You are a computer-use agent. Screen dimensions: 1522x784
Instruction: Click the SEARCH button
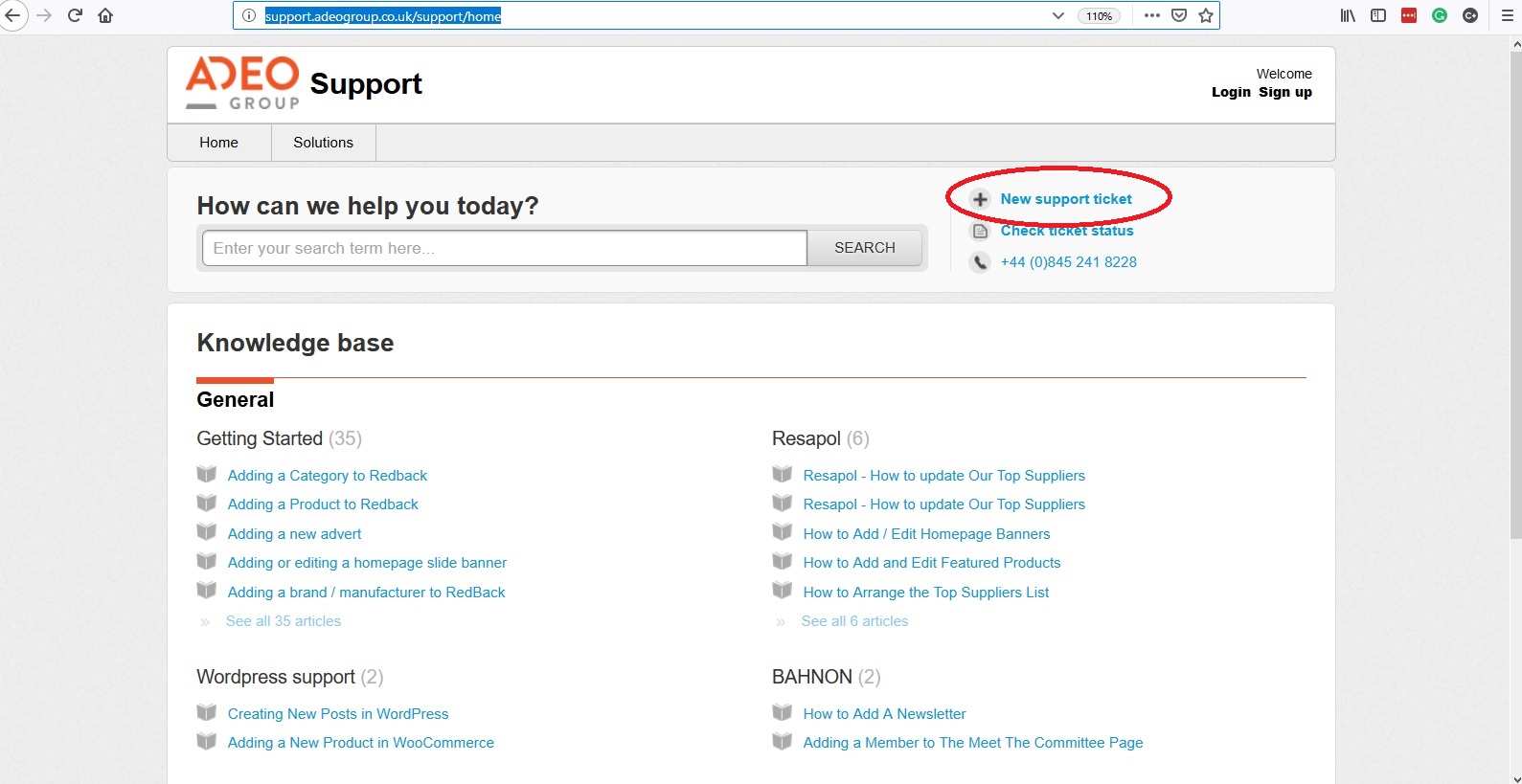(x=865, y=248)
